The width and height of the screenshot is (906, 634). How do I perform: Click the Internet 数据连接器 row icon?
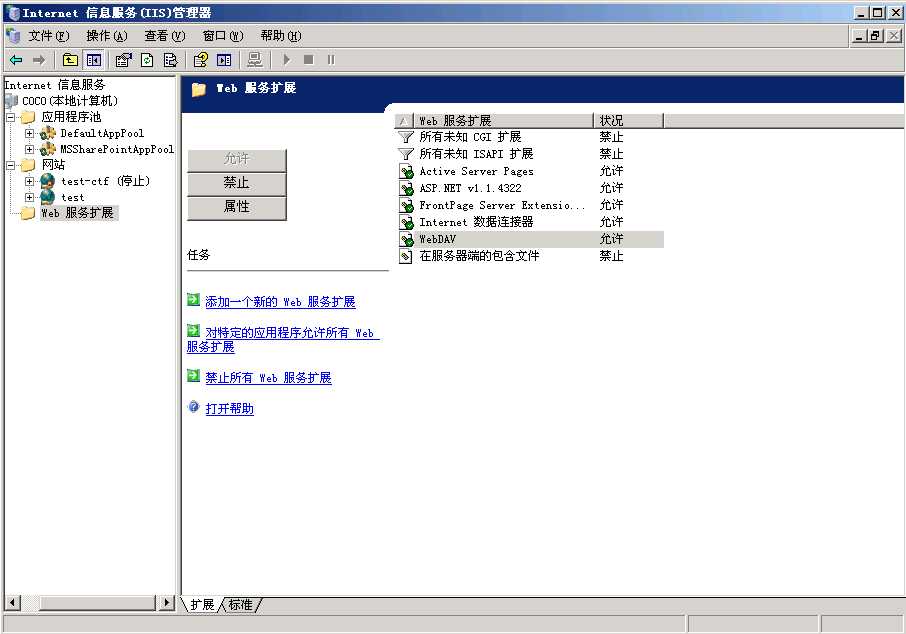[x=407, y=222]
